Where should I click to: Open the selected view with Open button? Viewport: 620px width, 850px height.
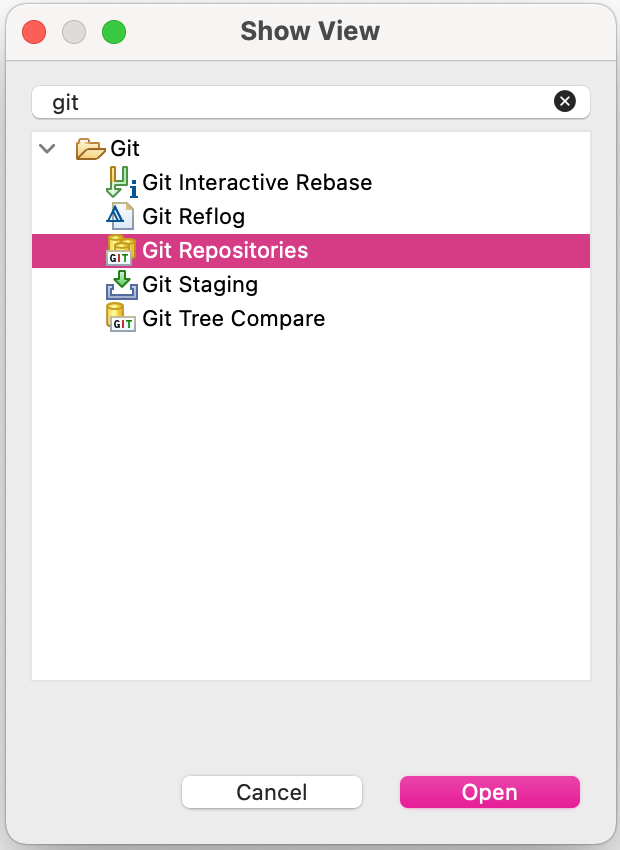point(490,792)
